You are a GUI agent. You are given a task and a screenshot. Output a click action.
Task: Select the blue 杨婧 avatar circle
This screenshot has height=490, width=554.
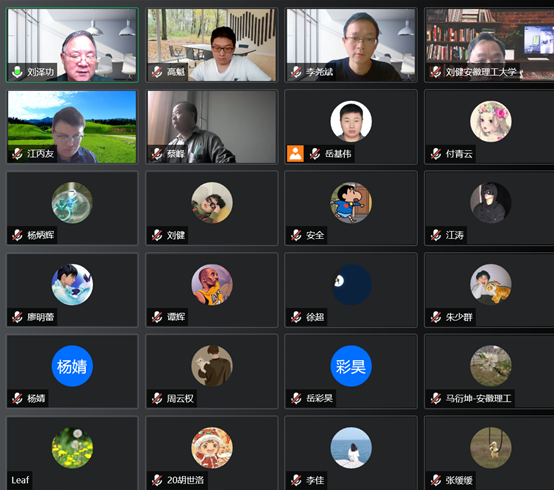[72, 366]
